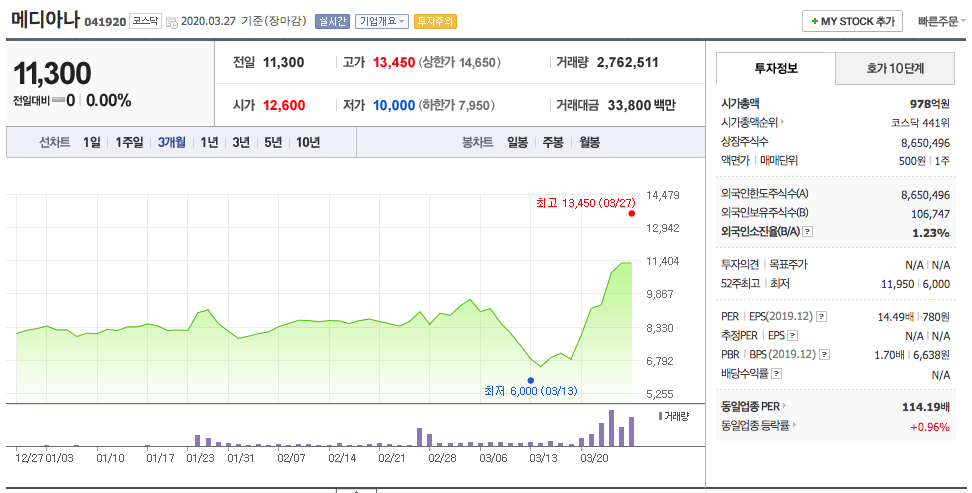The width and height of the screenshot is (972, 493).
Task: Open the 동일업종 등락률 link
Action: click(x=758, y=426)
